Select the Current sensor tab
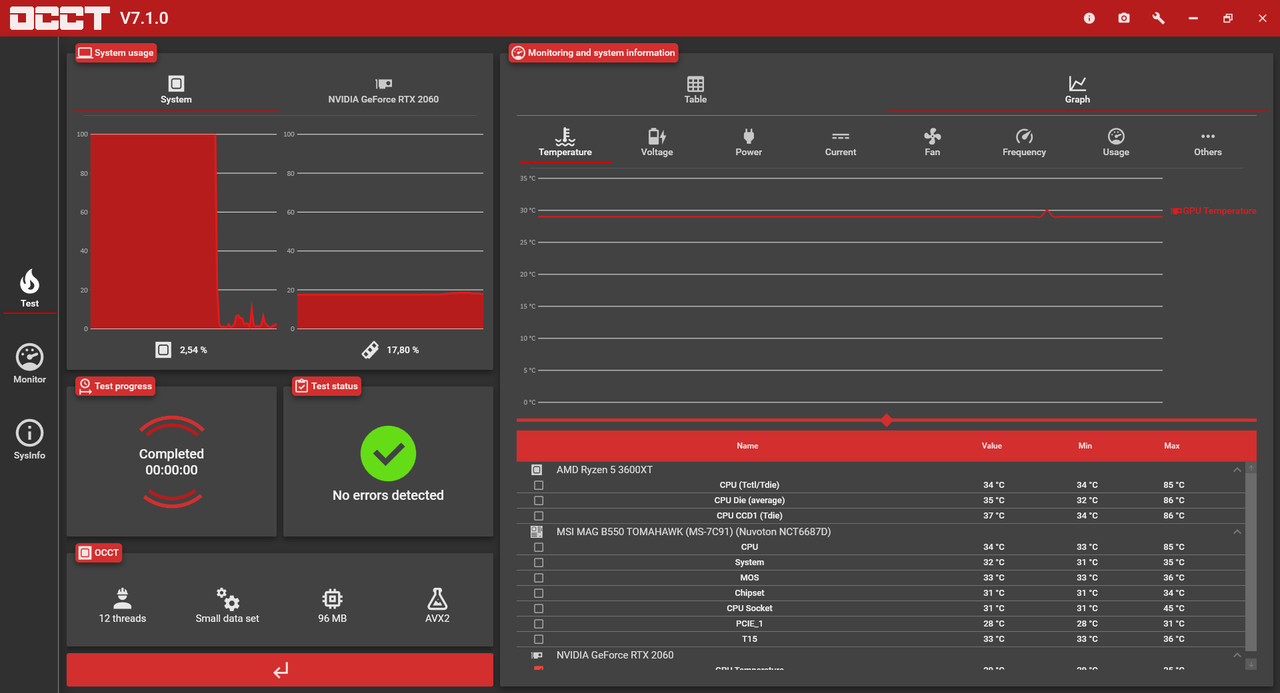The width and height of the screenshot is (1280, 693). [x=840, y=142]
